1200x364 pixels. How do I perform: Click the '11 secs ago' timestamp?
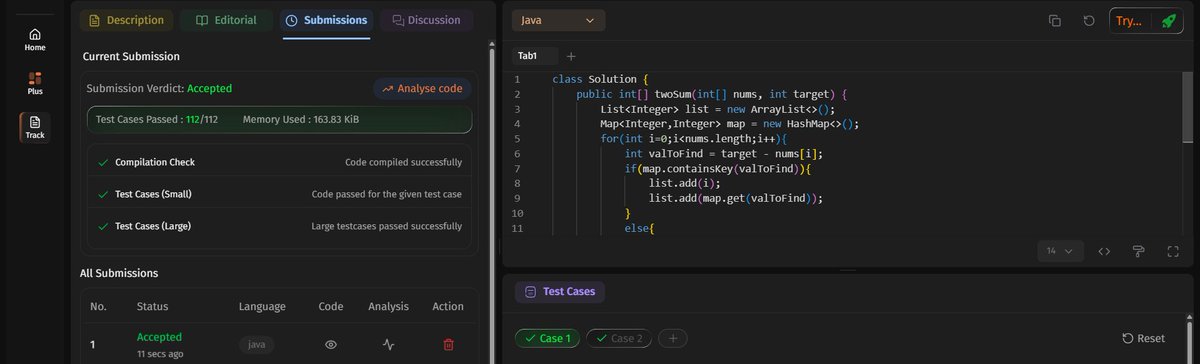pyautogui.click(x=159, y=354)
